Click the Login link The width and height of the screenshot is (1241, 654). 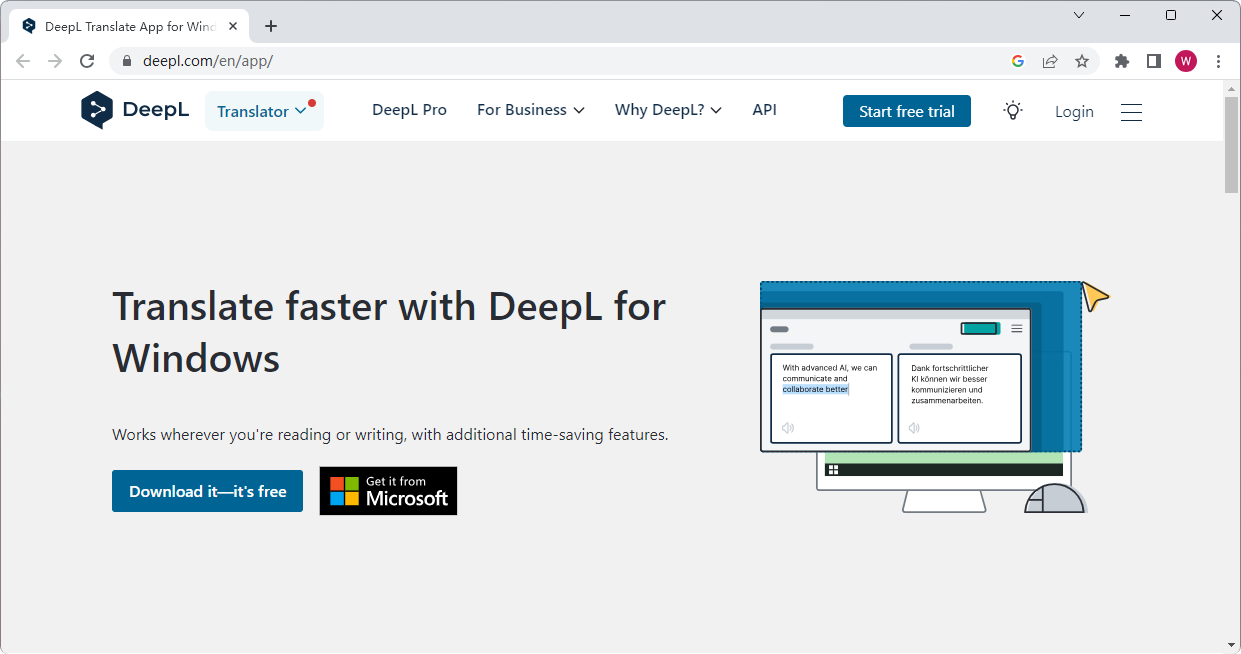1074,112
